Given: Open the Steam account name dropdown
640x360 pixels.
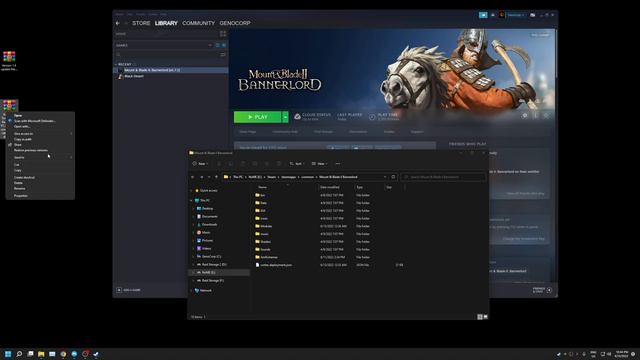Looking at the screenshot, I should (516, 15).
